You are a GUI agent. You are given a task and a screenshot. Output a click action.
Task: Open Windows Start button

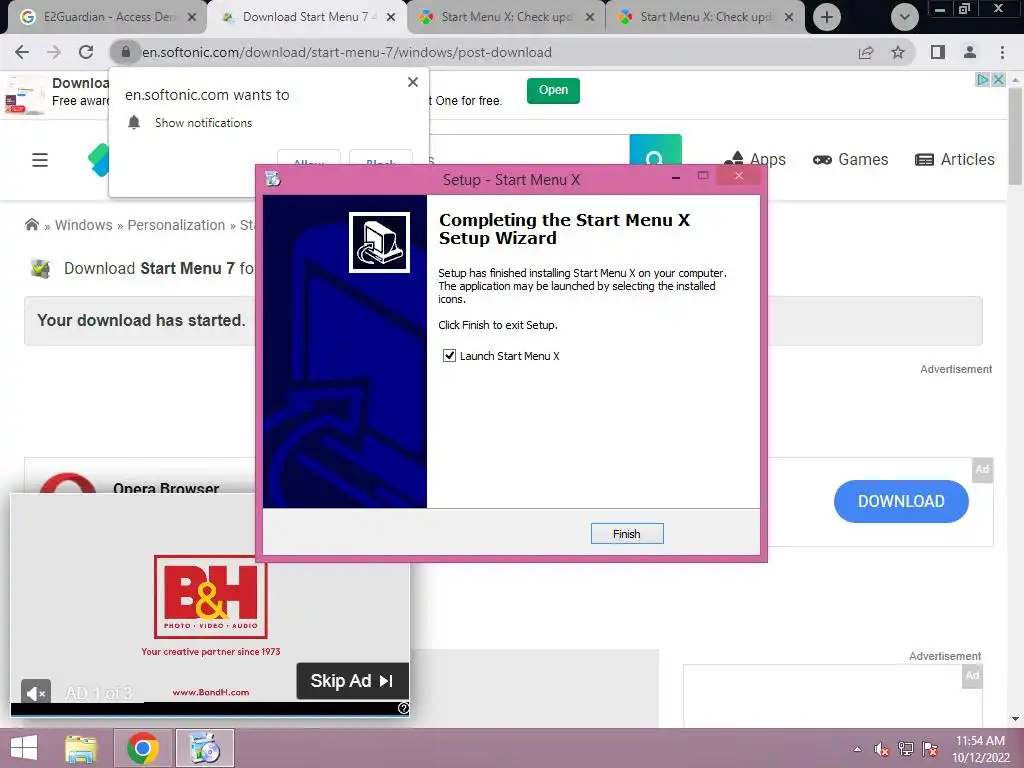[24, 748]
